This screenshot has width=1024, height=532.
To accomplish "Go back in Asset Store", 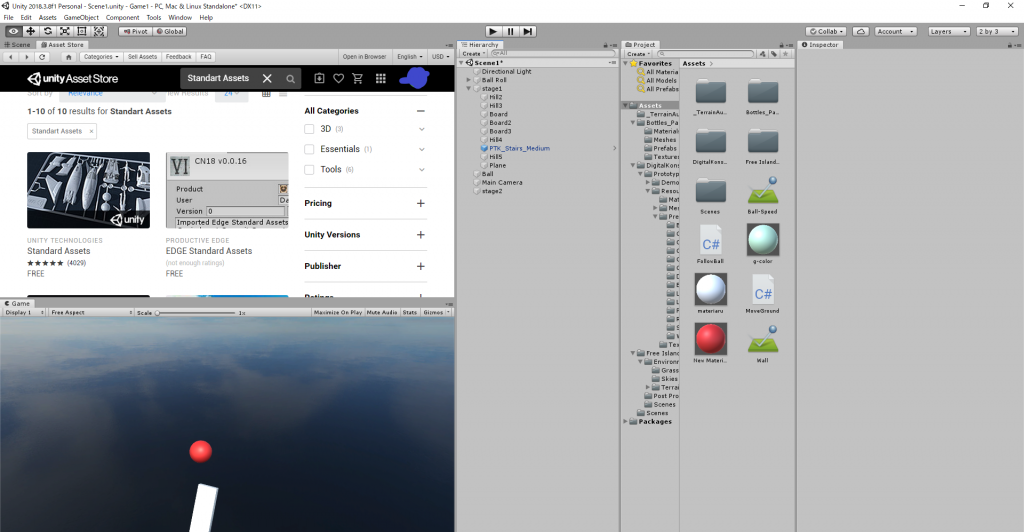I will click(x=10, y=57).
